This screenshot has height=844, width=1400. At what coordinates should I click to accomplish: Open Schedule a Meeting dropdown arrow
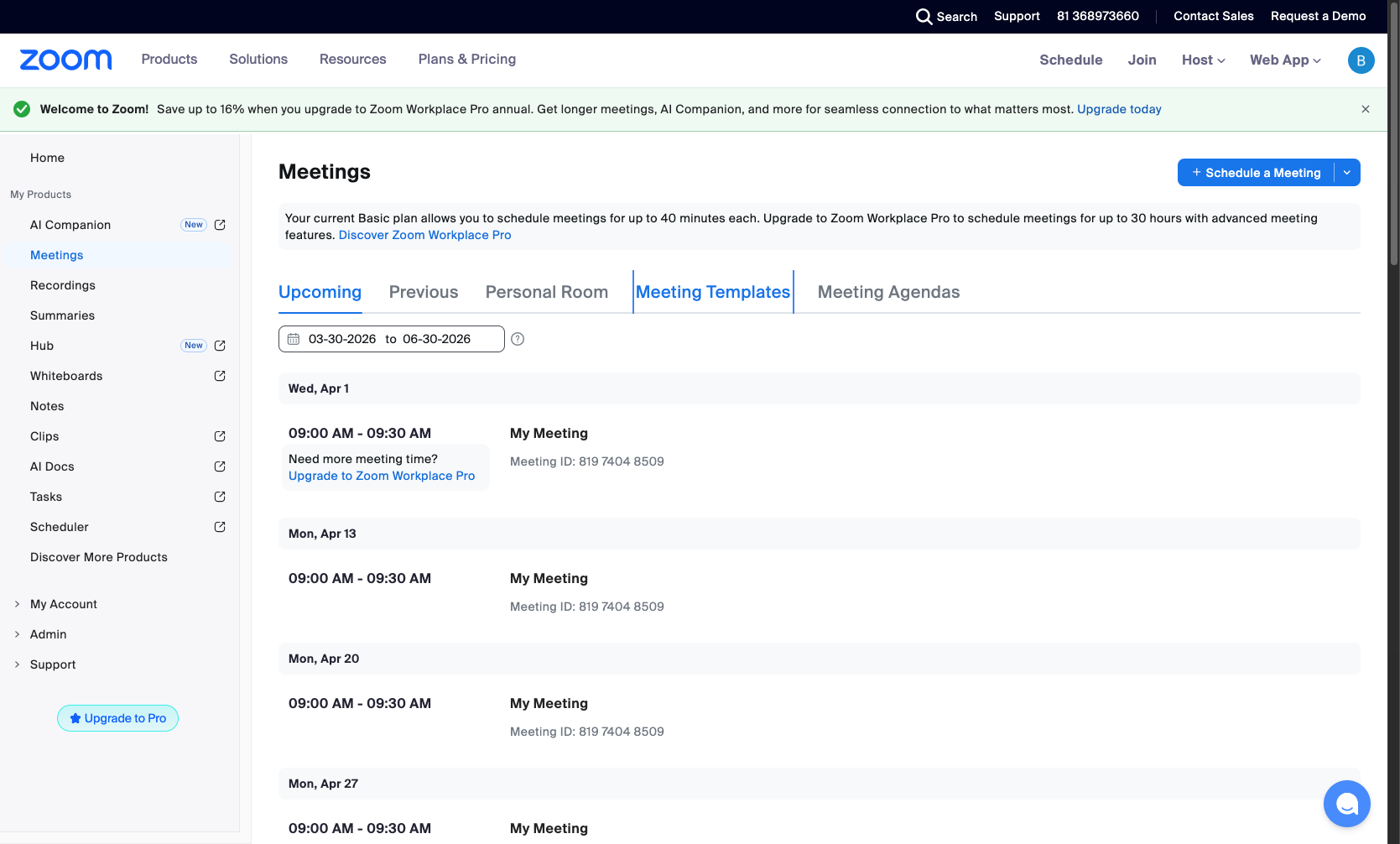pyautogui.click(x=1347, y=173)
